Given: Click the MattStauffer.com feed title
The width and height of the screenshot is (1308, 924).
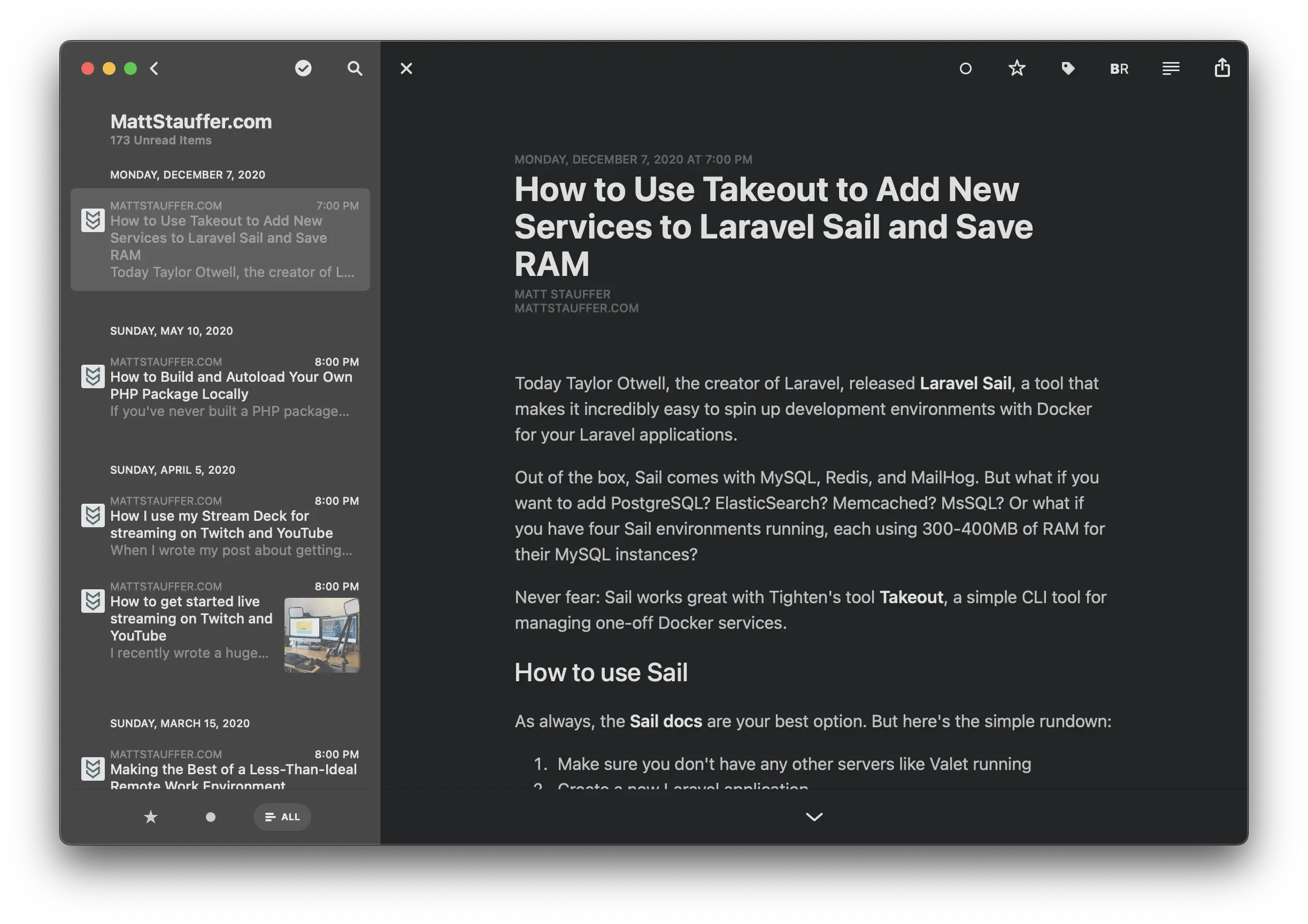Looking at the screenshot, I should point(191,121).
